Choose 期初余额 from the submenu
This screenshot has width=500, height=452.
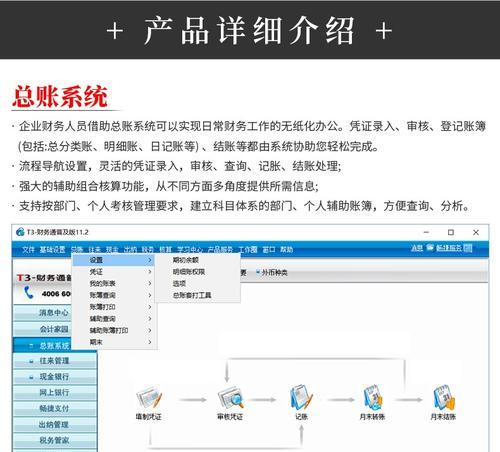tap(185, 260)
